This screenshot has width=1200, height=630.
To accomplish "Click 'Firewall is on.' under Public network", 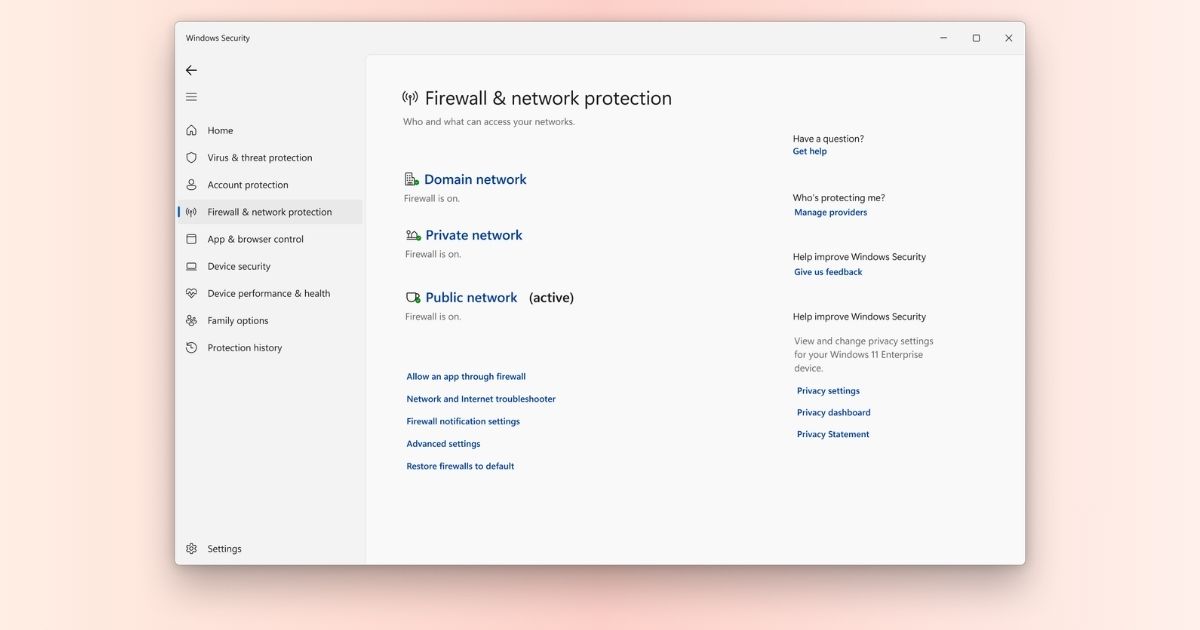I will tap(433, 316).
